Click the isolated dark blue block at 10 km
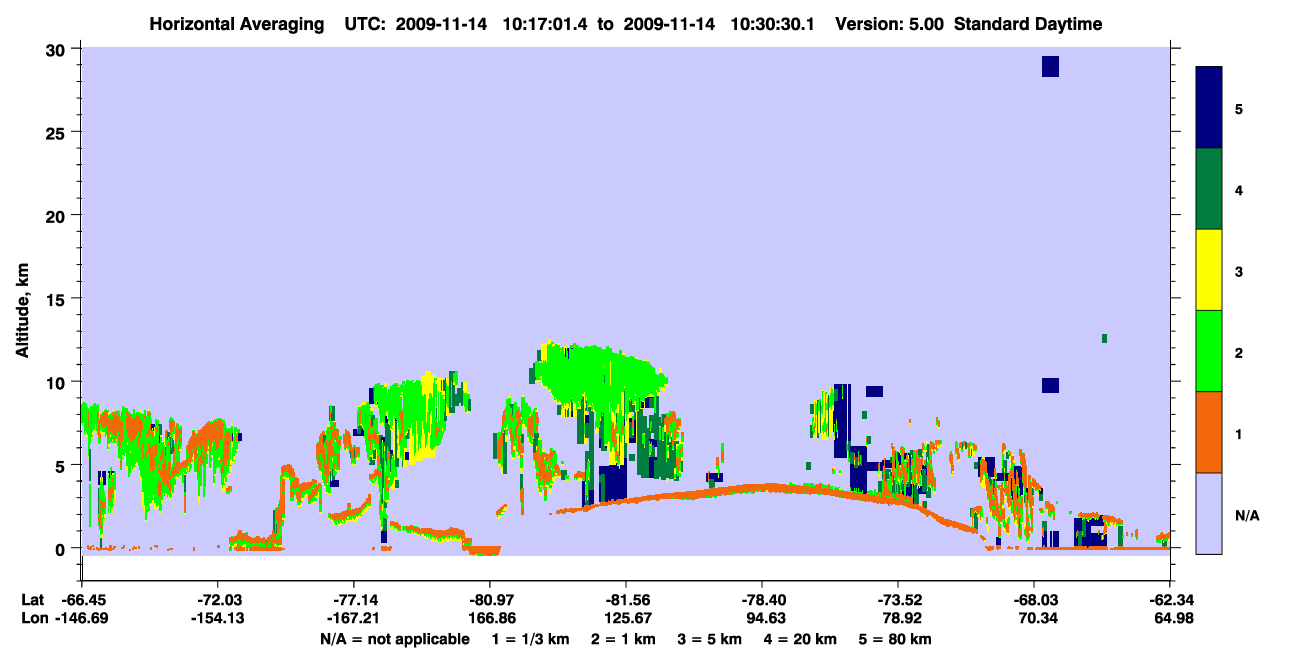The width and height of the screenshot is (1300, 667). [x=1050, y=385]
